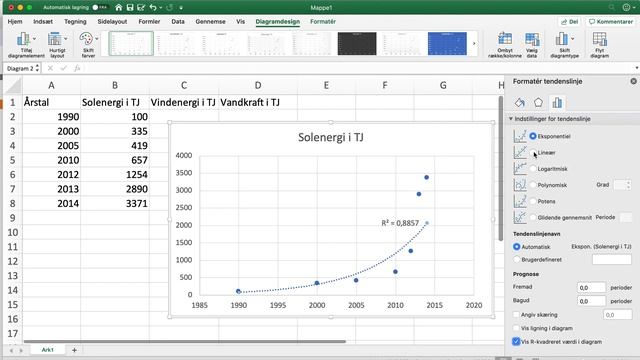Select the dark chart style thumbnail

(x=357, y=43)
